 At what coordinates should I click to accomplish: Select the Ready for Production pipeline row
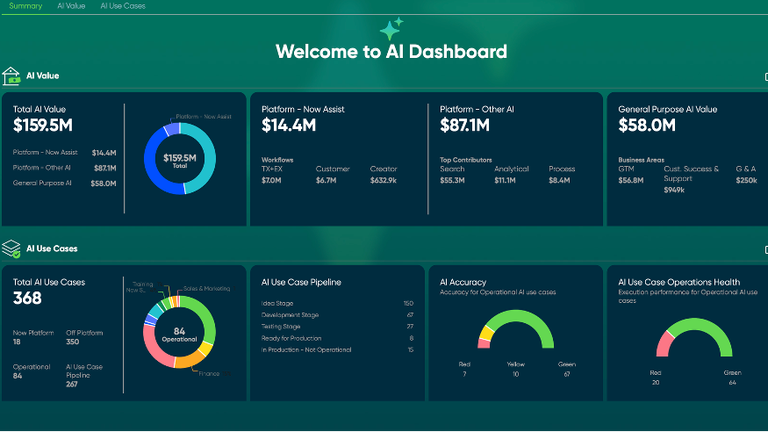pos(337,338)
